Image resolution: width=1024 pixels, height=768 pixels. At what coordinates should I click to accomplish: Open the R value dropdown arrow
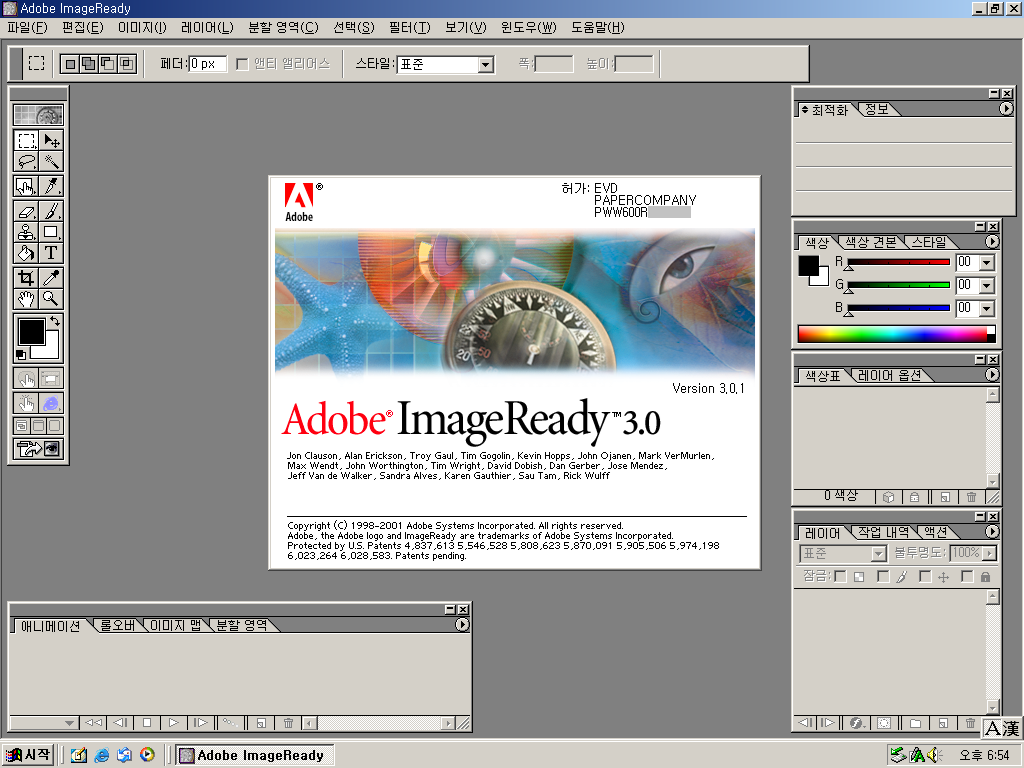tap(987, 263)
